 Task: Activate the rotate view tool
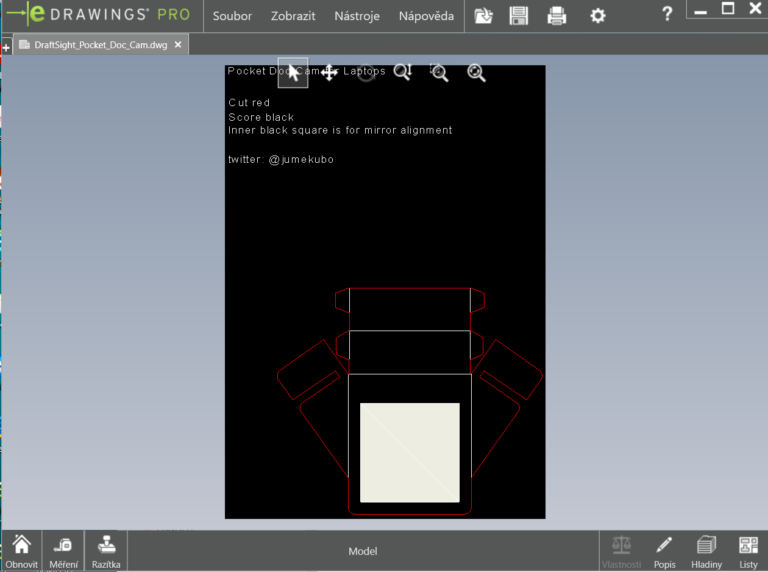coord(366,73)
